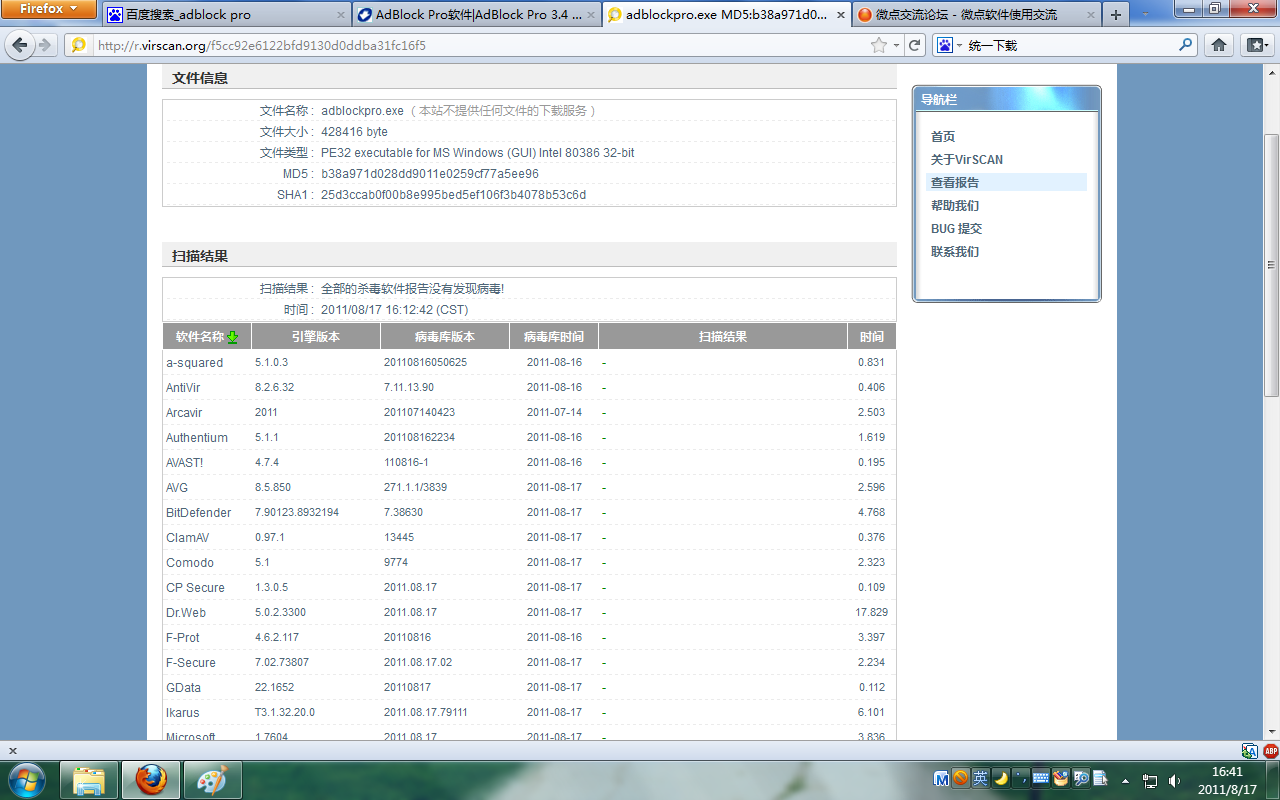The image size is (1280, 800).
Task: Open the 查看报告 navigation link
Action: [x=955, y=183]
